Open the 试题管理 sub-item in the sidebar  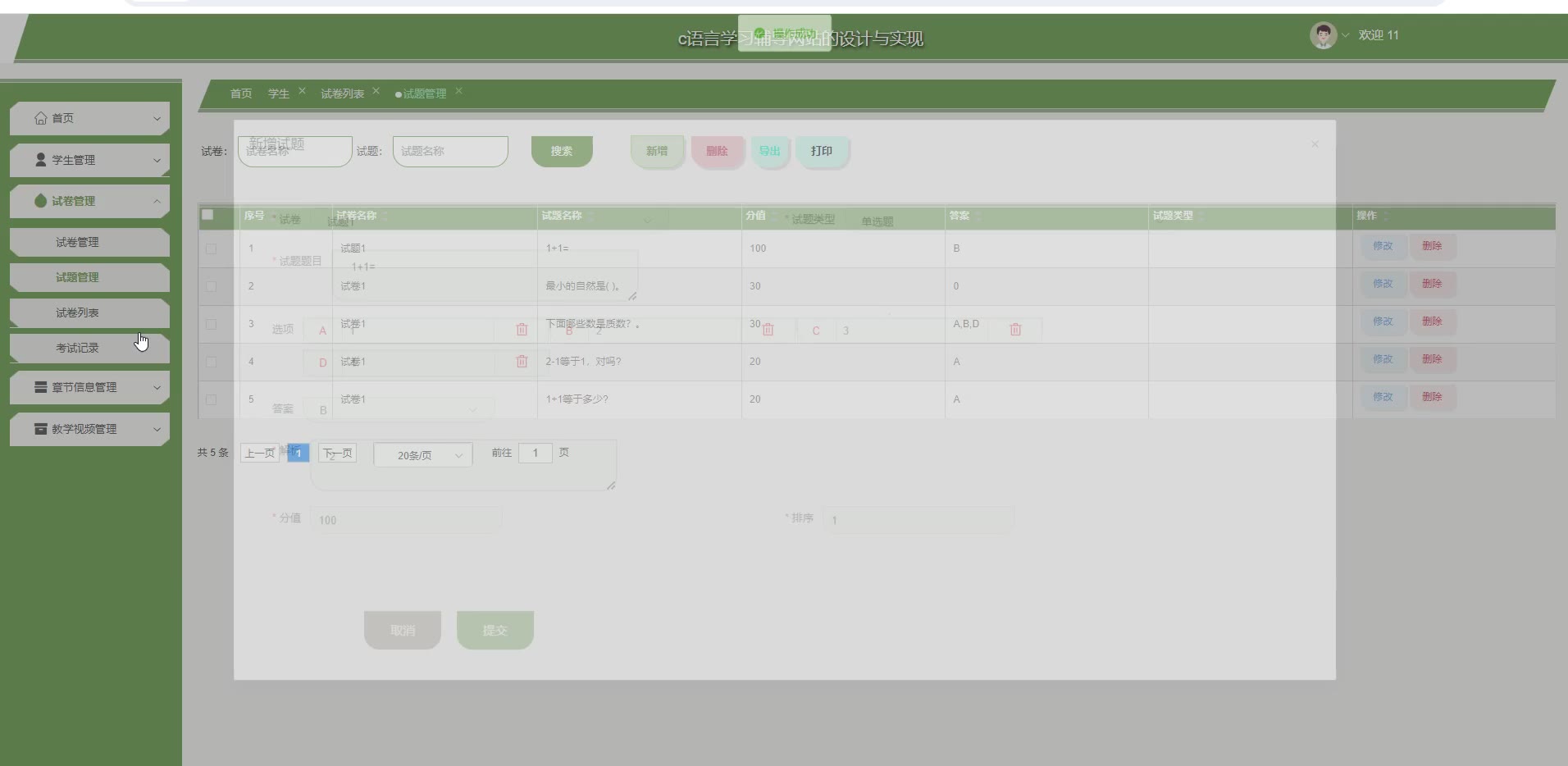coord(89,277)
